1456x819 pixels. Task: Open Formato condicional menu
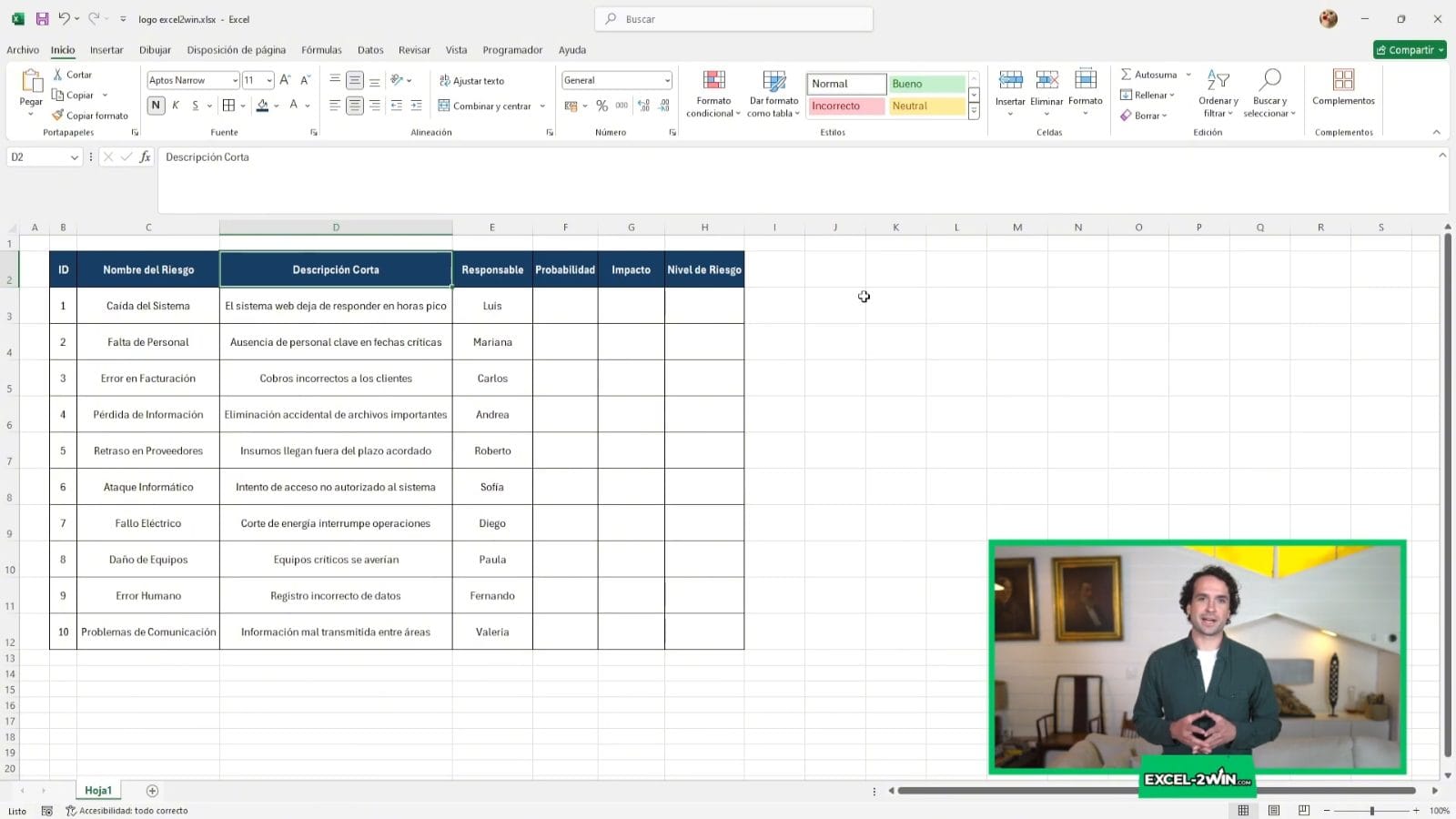coord(713,93)
